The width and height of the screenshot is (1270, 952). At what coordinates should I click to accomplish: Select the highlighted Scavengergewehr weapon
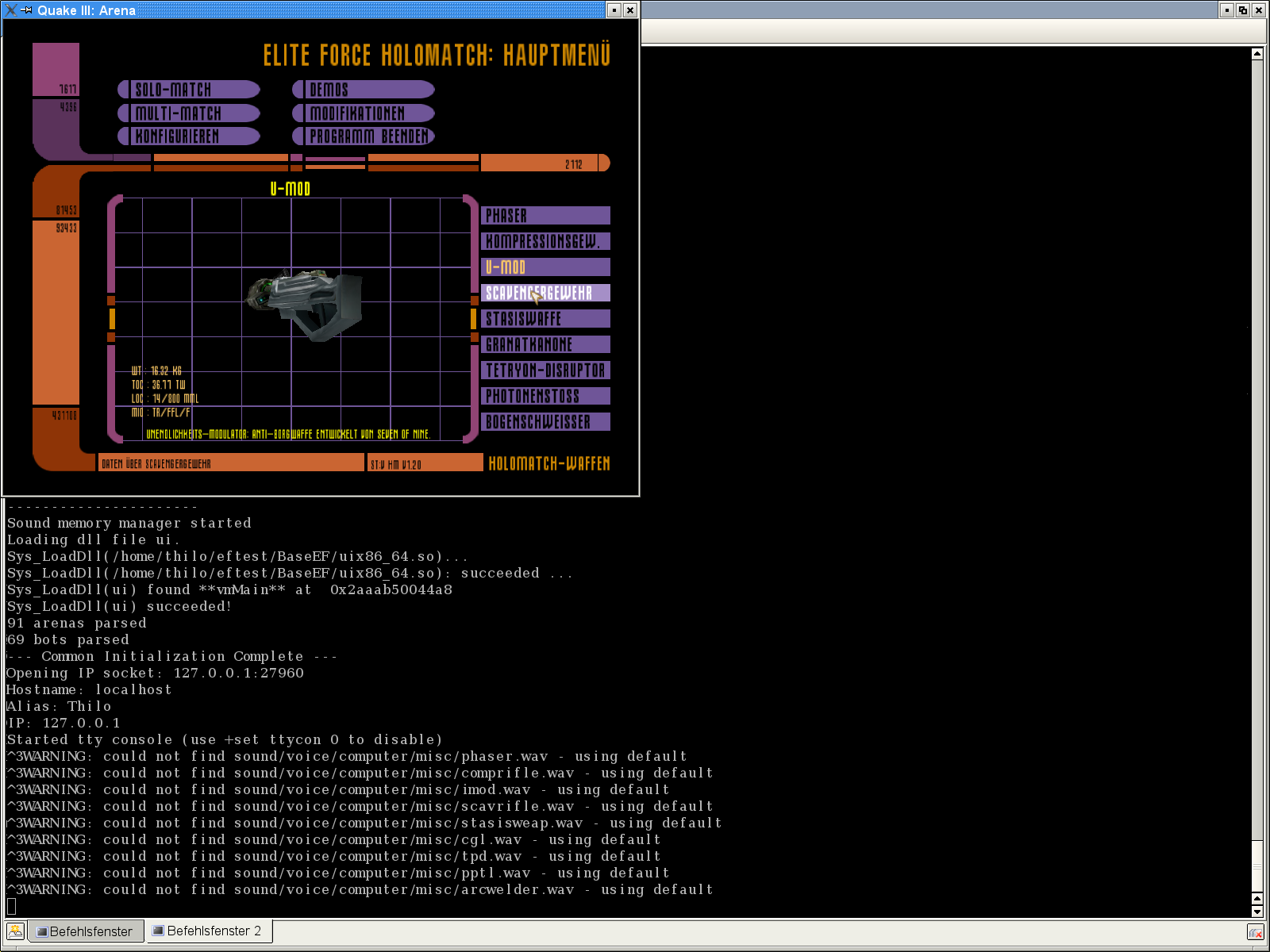[545, 293]
